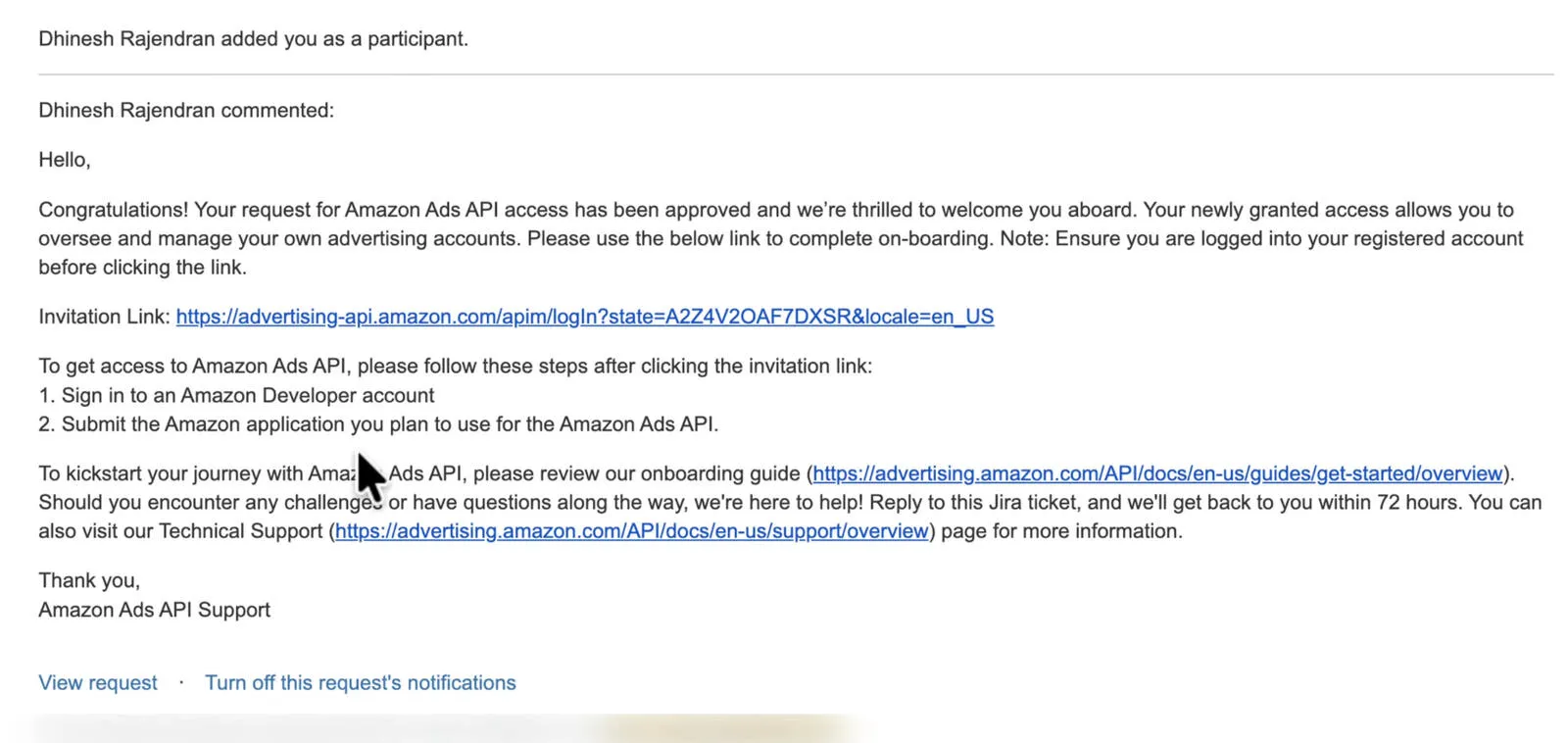Image resolution: width=1568 pixels, height=743 pixels.
Task: Click step '2. Submit the Amazon application' line
Action: tap(378, 424)
